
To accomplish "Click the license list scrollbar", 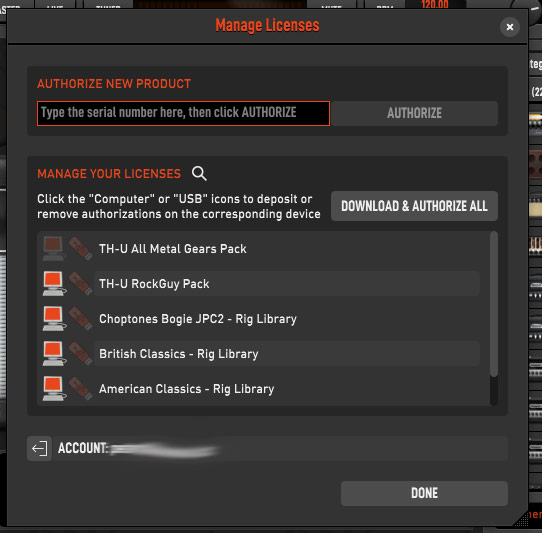I will coord(494,304).
